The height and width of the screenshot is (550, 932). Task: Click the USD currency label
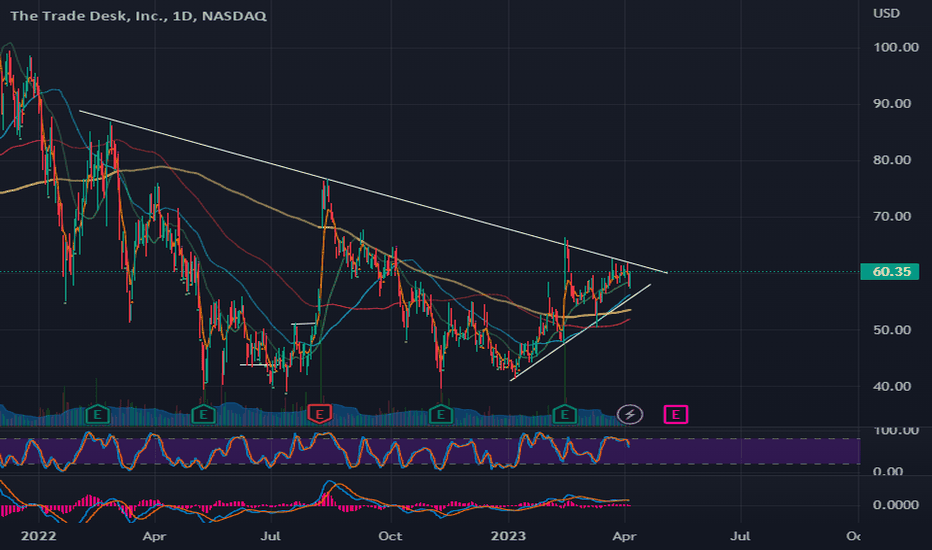pos(886,13)
